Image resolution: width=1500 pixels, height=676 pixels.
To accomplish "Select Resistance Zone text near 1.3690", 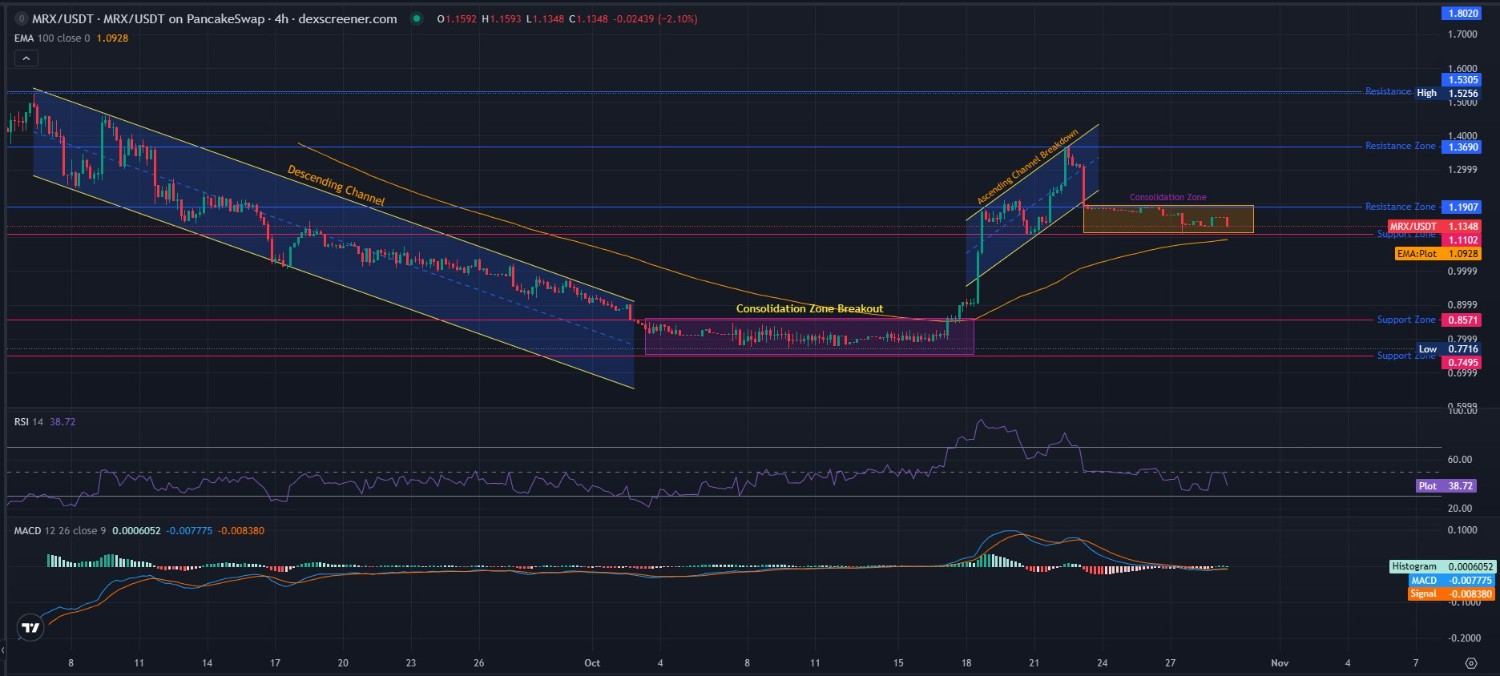I will 1400,146.
